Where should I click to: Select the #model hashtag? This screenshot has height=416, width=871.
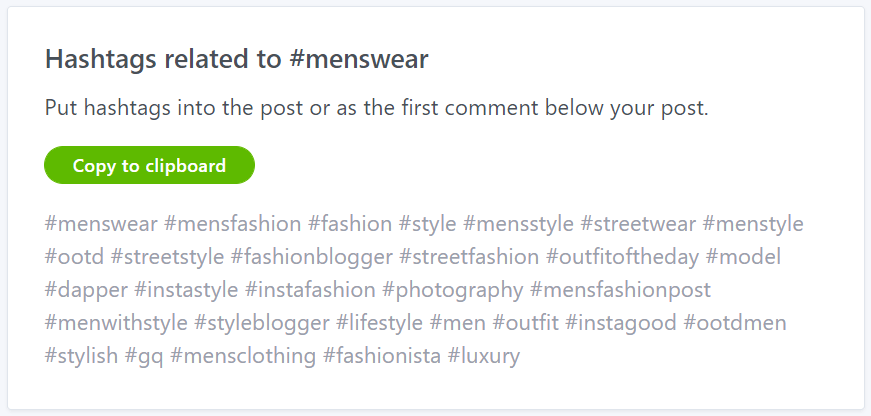pos(743,257)
